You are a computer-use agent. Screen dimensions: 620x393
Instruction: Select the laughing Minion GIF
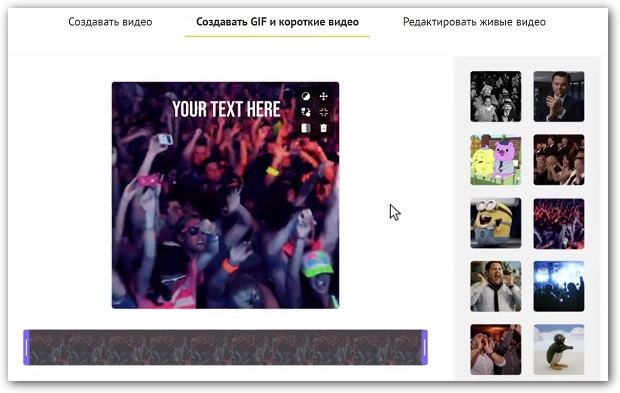tap(495, 223)
